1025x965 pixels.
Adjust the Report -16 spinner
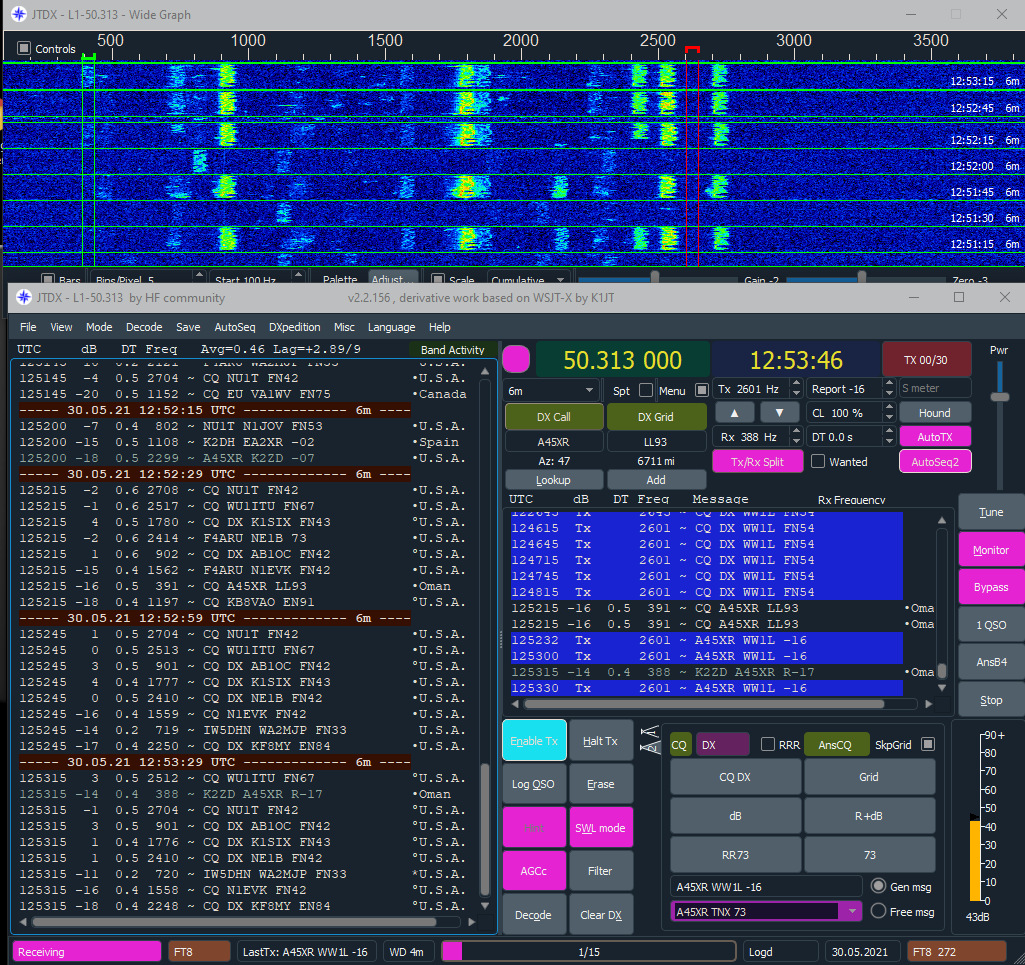pyautogui.click(x=888, y=389)
